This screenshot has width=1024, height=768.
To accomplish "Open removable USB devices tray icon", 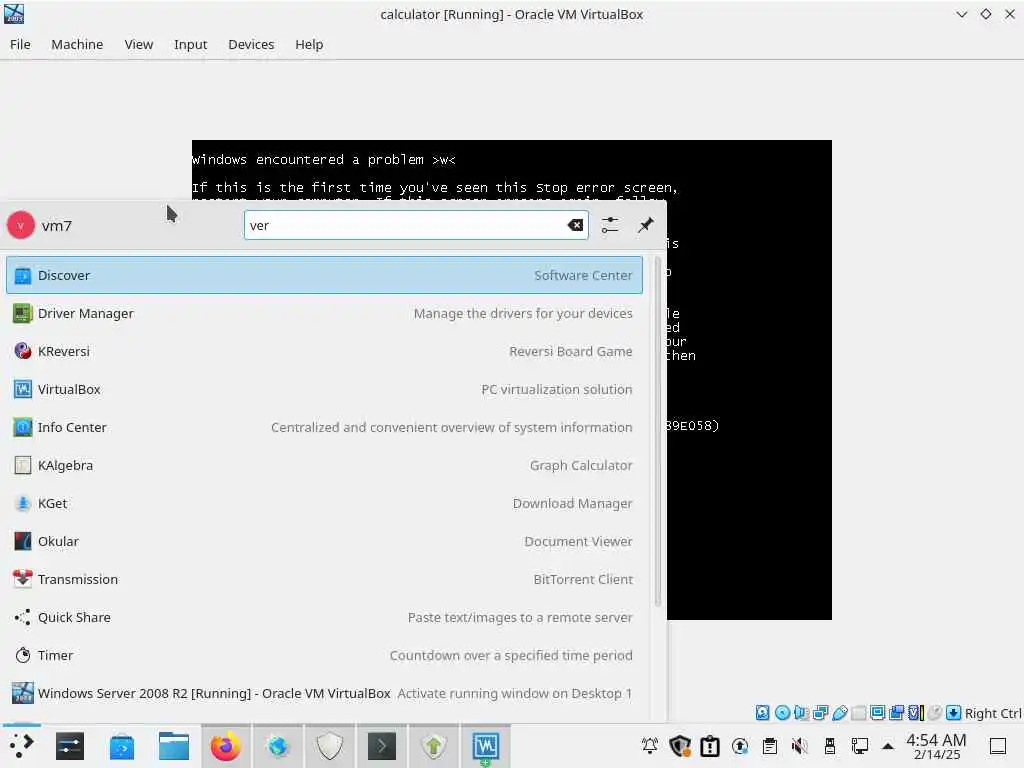I will (x=829, y=746).
